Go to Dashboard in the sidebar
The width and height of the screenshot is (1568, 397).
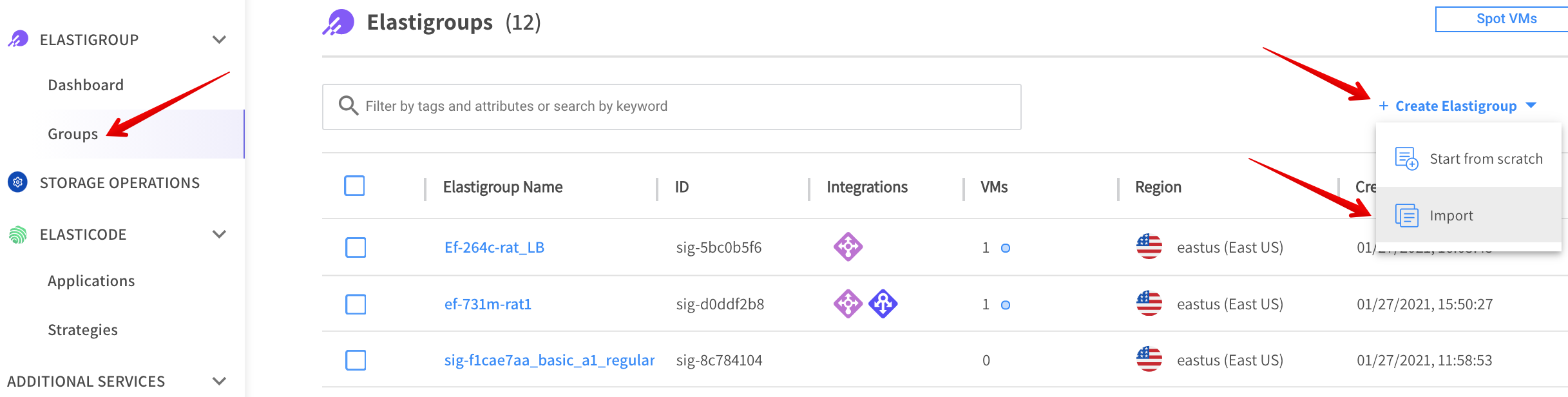pos(86,85)
